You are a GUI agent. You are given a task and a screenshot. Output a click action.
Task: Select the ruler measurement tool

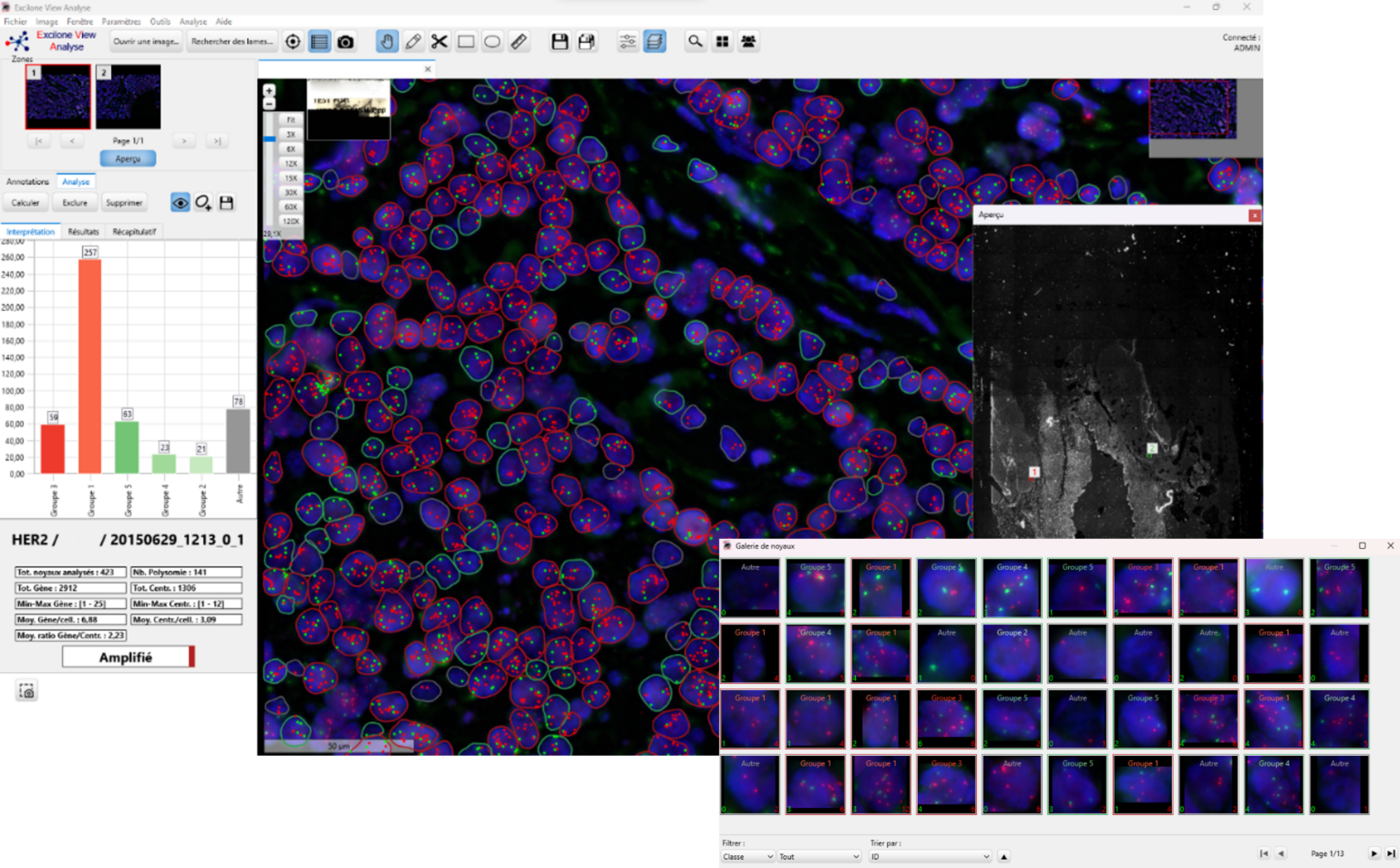(519, 42)
